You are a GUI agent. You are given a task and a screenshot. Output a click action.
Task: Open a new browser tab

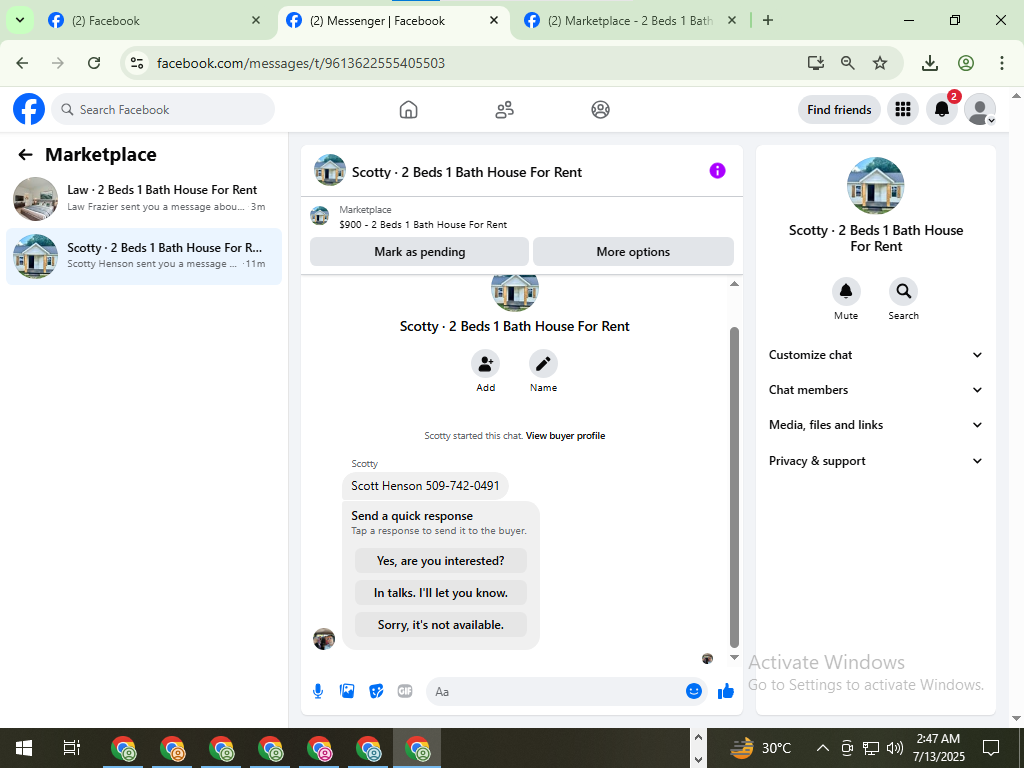(768, 20)
